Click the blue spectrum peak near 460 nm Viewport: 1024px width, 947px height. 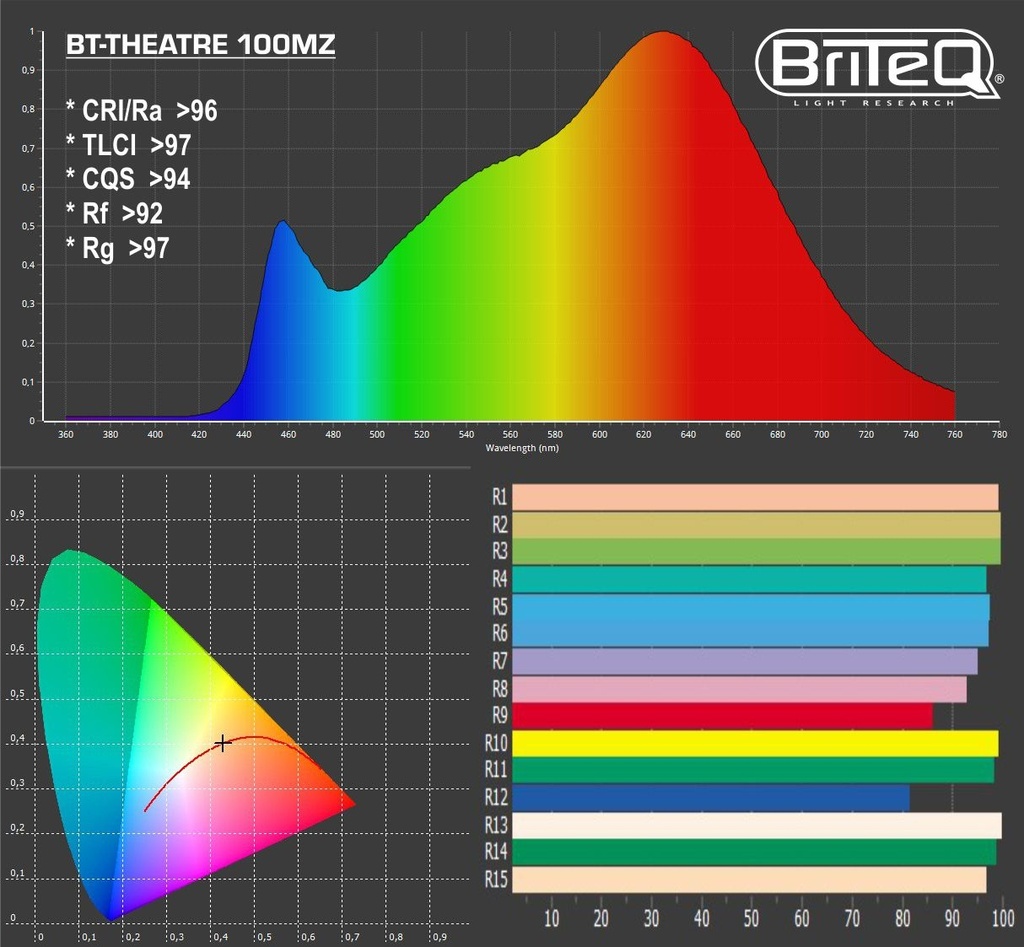click(283, 223)
